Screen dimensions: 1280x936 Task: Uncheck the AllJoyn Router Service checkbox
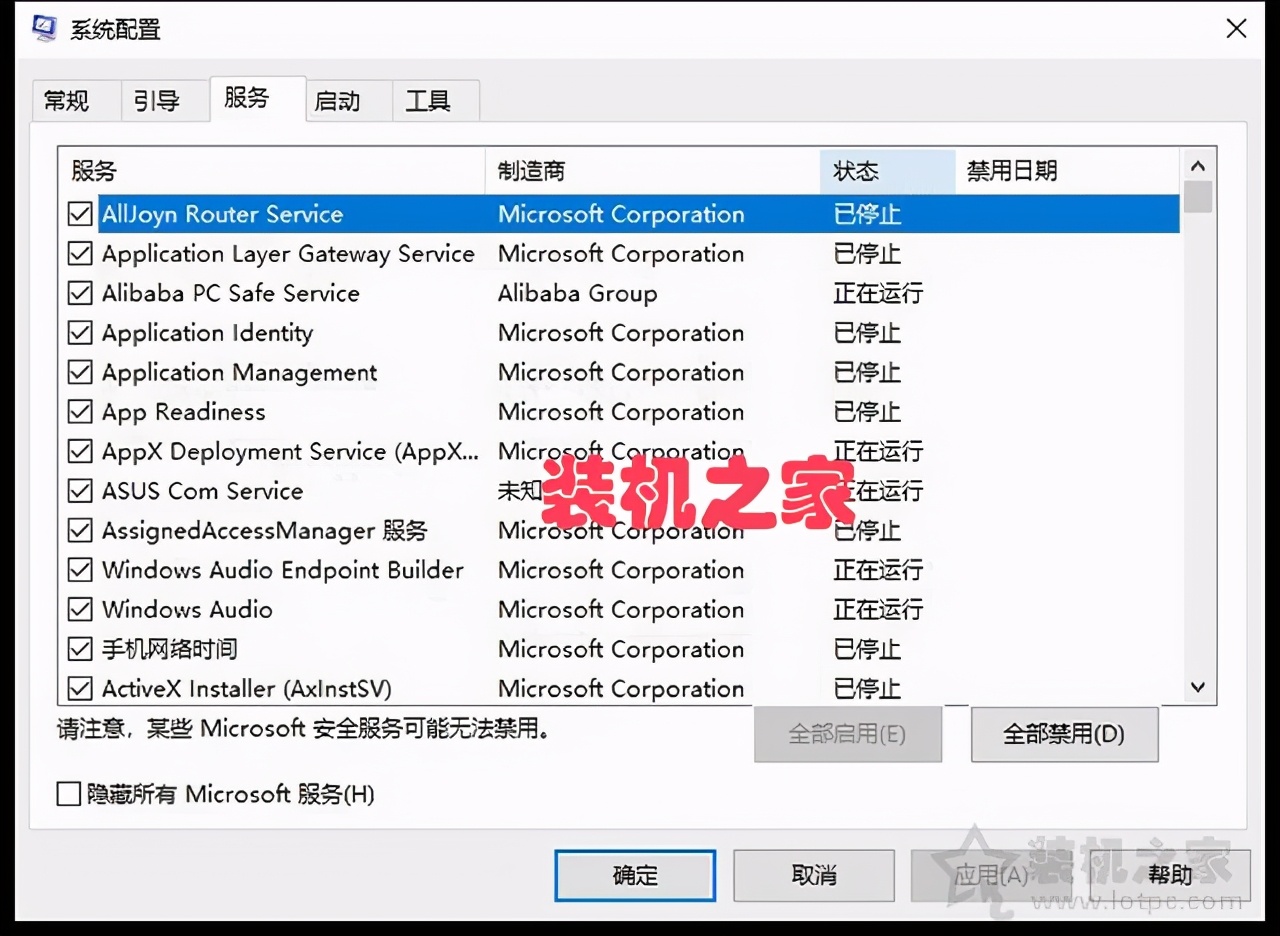tap(80, 213)
